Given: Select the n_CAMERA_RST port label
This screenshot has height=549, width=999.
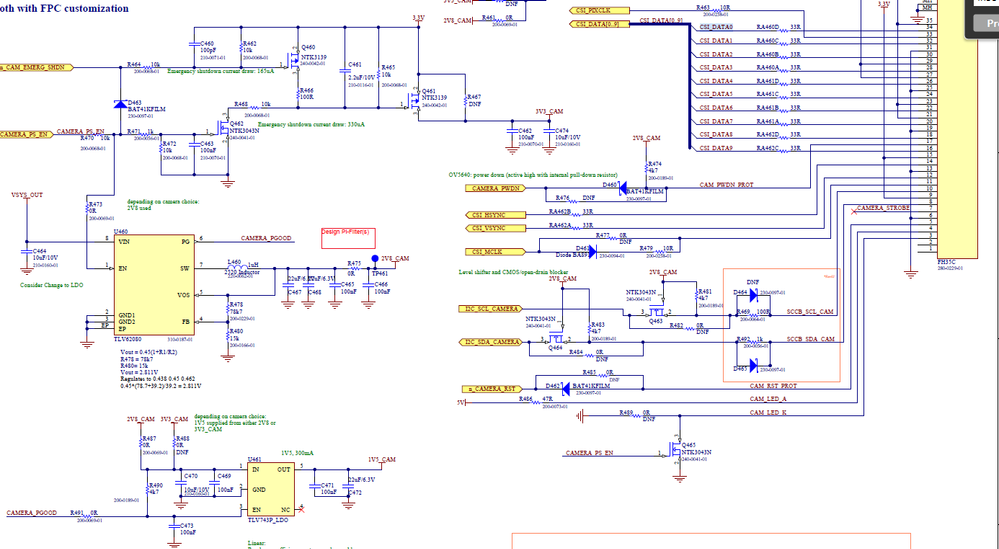Looking at the screenshot, I should 492,389.
